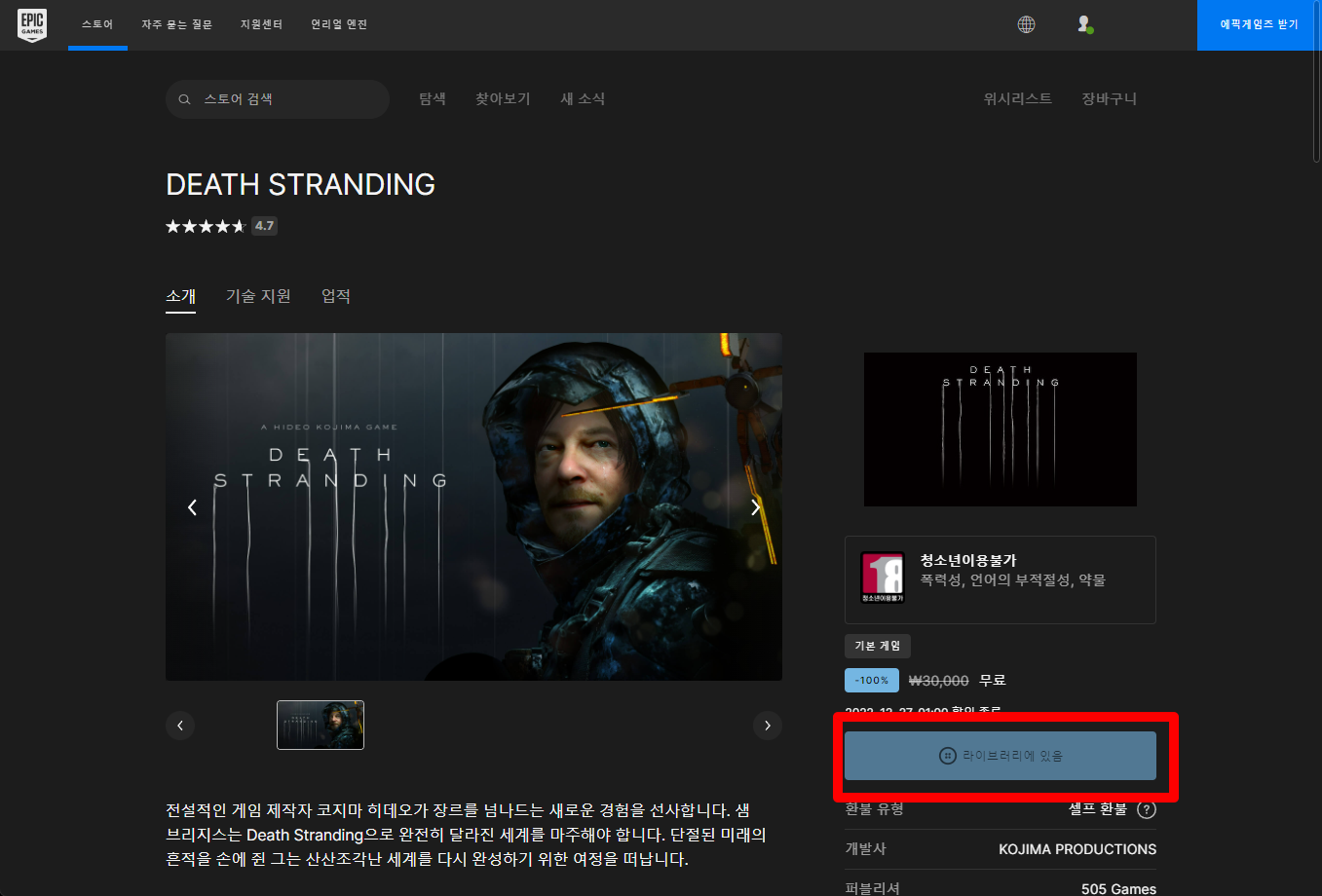Select the 소개 tab
Image resolution: width=1322 pixels, height=896 pixels.
point(181,296)
